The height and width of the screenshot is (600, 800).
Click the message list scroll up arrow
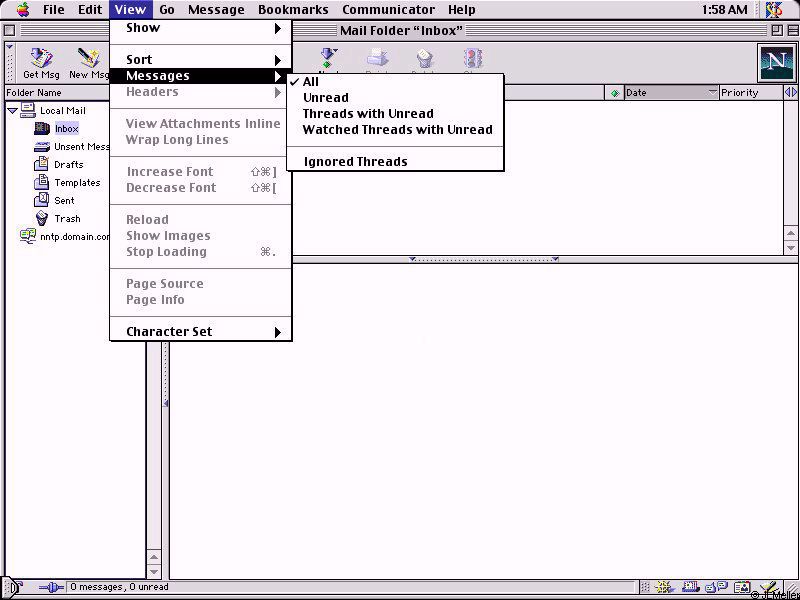790,233
